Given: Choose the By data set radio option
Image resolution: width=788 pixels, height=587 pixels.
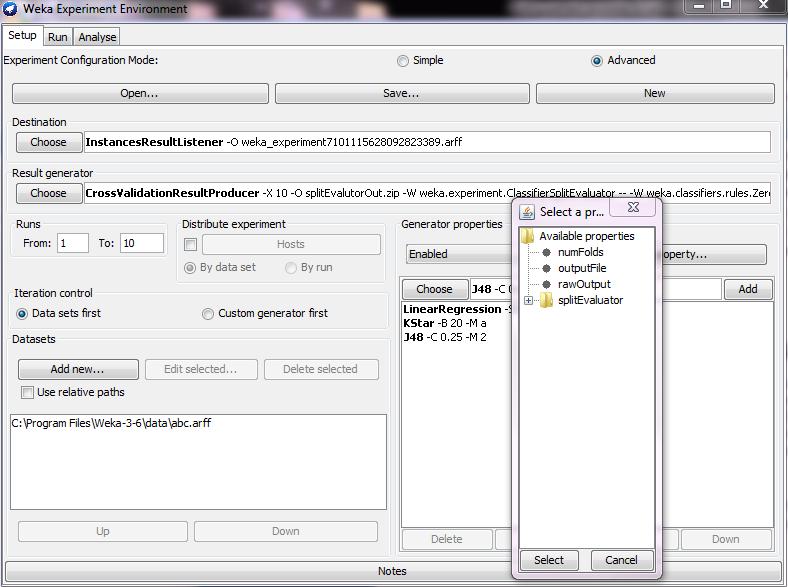Looking at the screenshot, I should pyautogui.click(x=190, y=268).
